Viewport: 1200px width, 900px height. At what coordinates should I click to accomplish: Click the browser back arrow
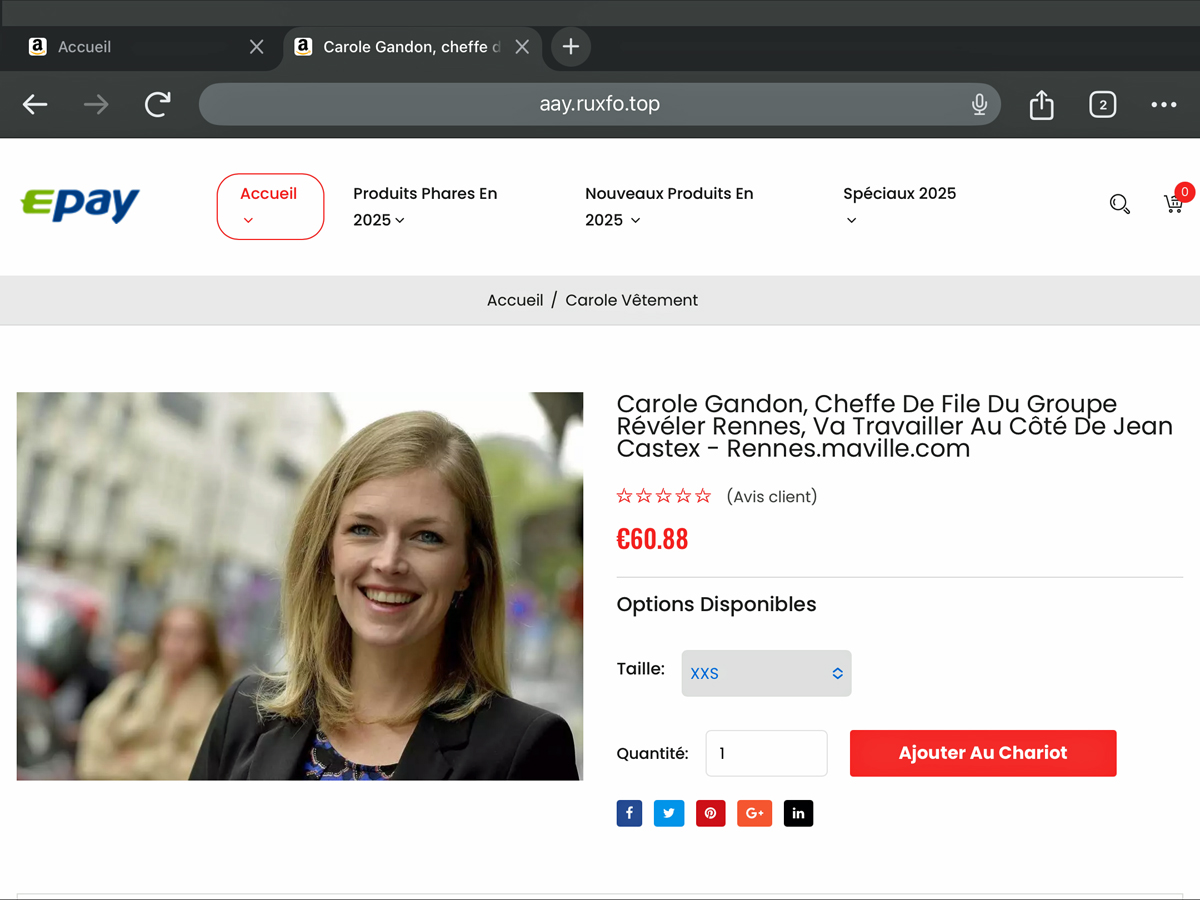tap(35, 104)
